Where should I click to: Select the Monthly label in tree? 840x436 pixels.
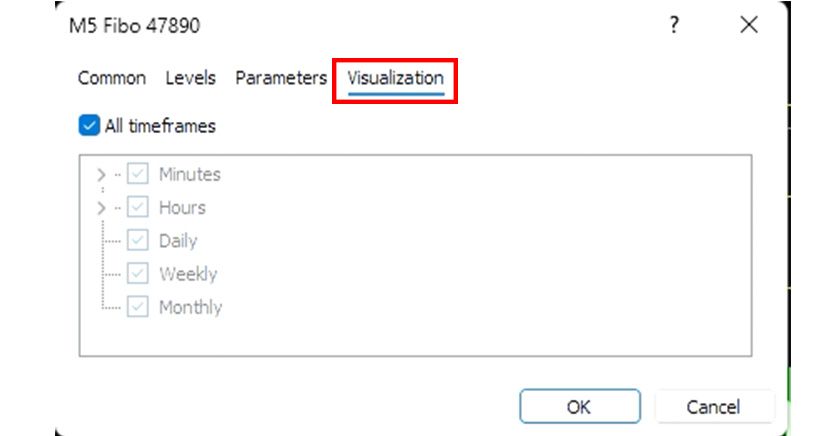(x=190, y=307)
